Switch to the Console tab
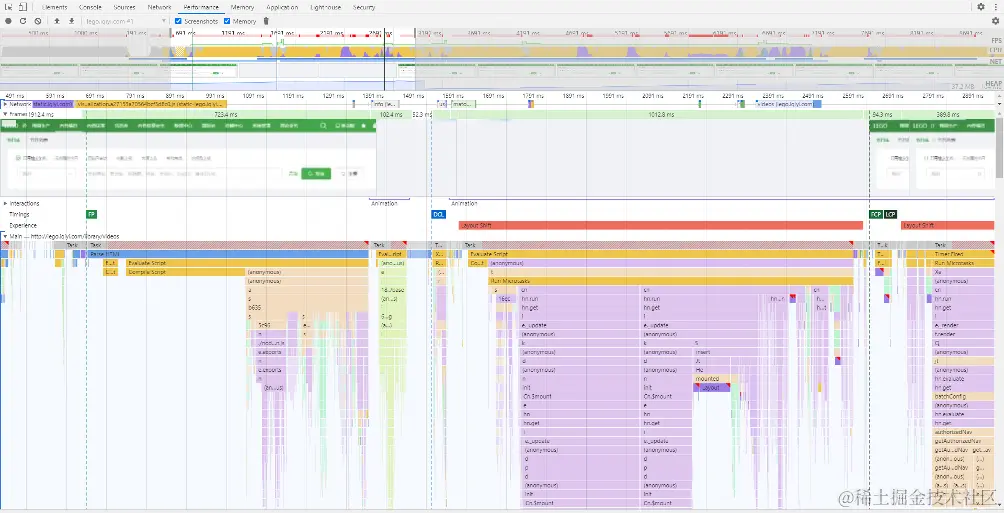 [x=90, y=7]
